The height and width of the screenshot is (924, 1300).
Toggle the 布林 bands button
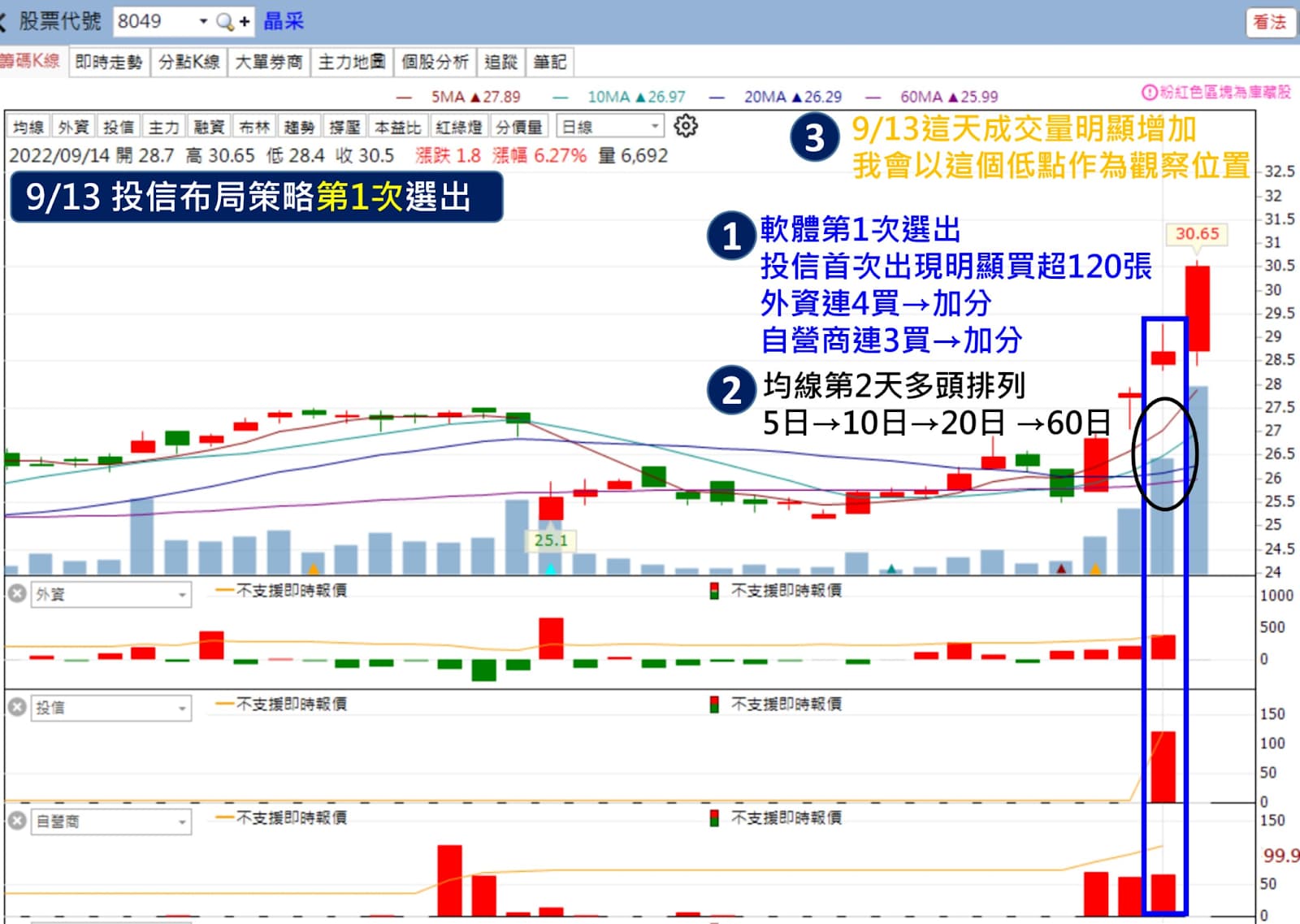(x=254, y=127)
